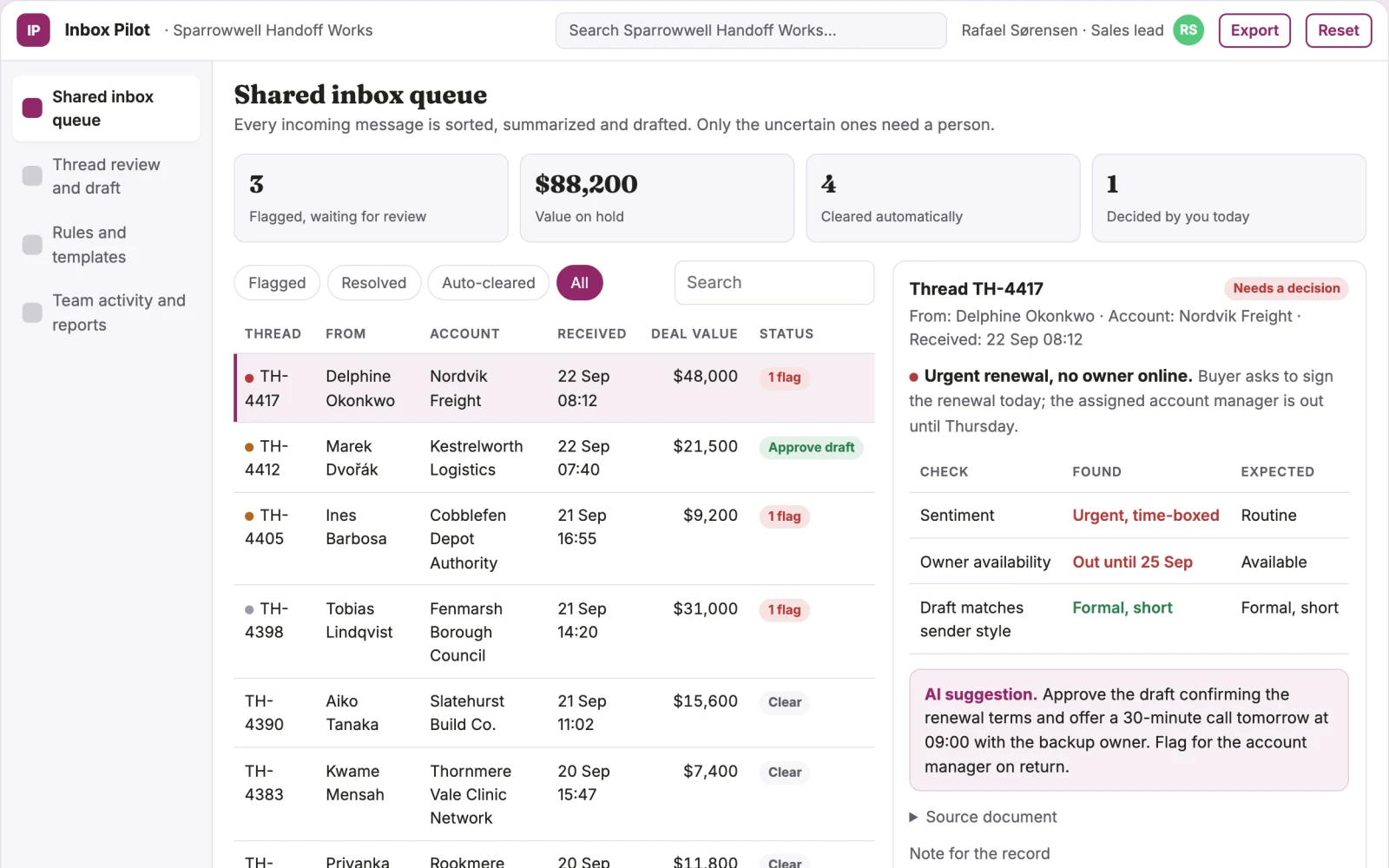
Task: Focus the Search Sparrowwell Handoff Works field
Action: 751,30
